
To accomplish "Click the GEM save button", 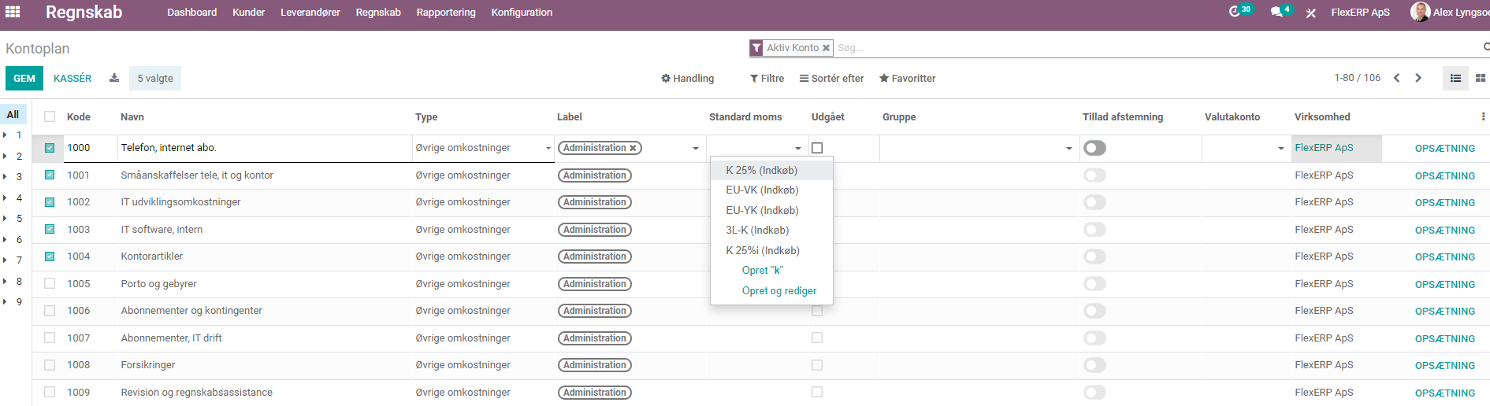I will click(24, 78).
